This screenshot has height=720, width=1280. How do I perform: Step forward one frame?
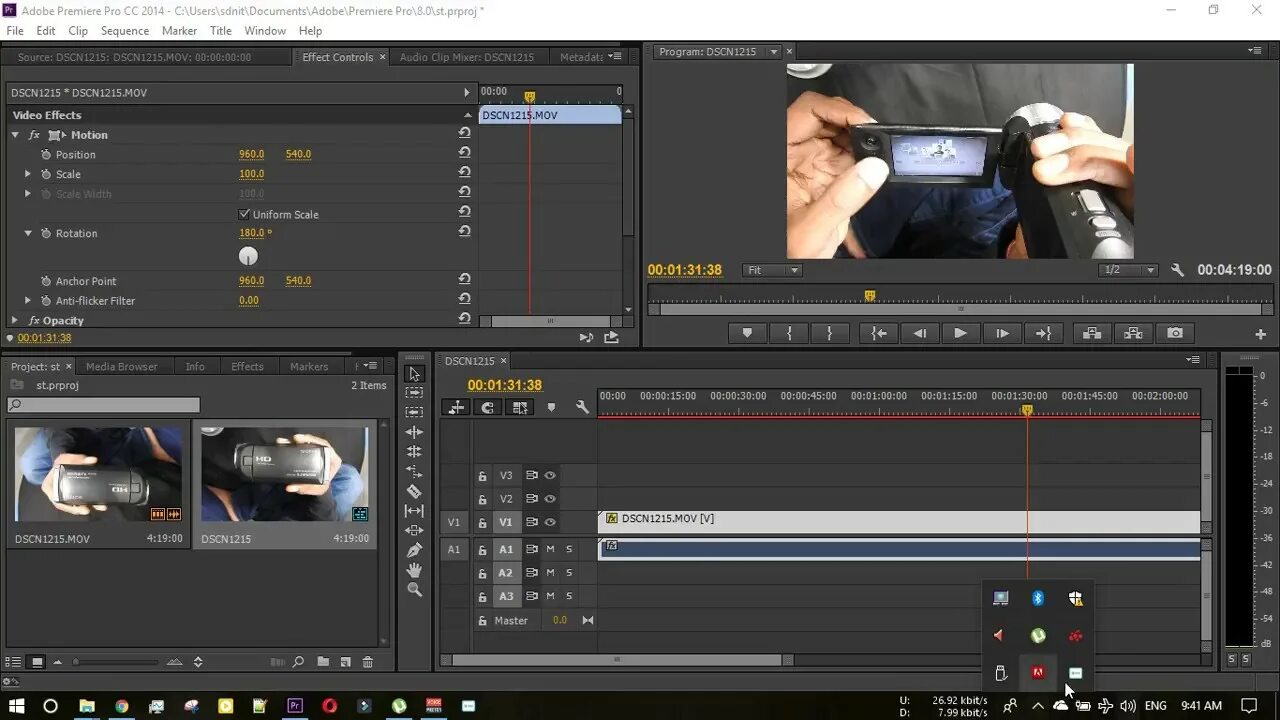[1001, 334]
